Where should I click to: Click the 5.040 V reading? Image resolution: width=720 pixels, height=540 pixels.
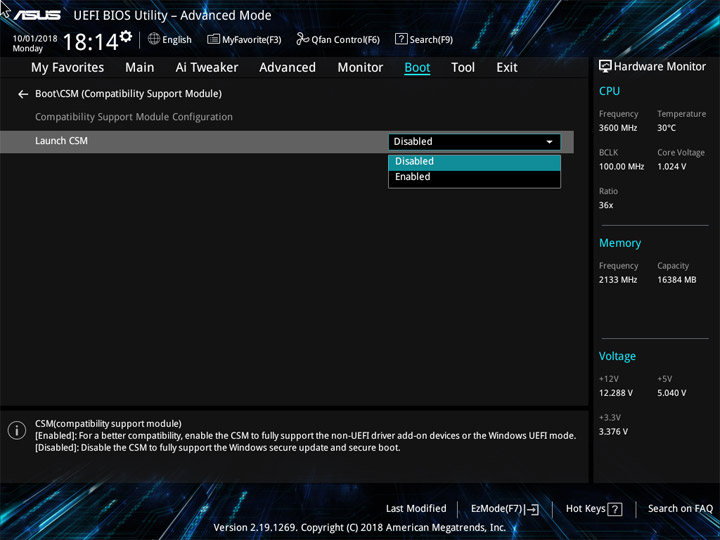pos(671,393)
